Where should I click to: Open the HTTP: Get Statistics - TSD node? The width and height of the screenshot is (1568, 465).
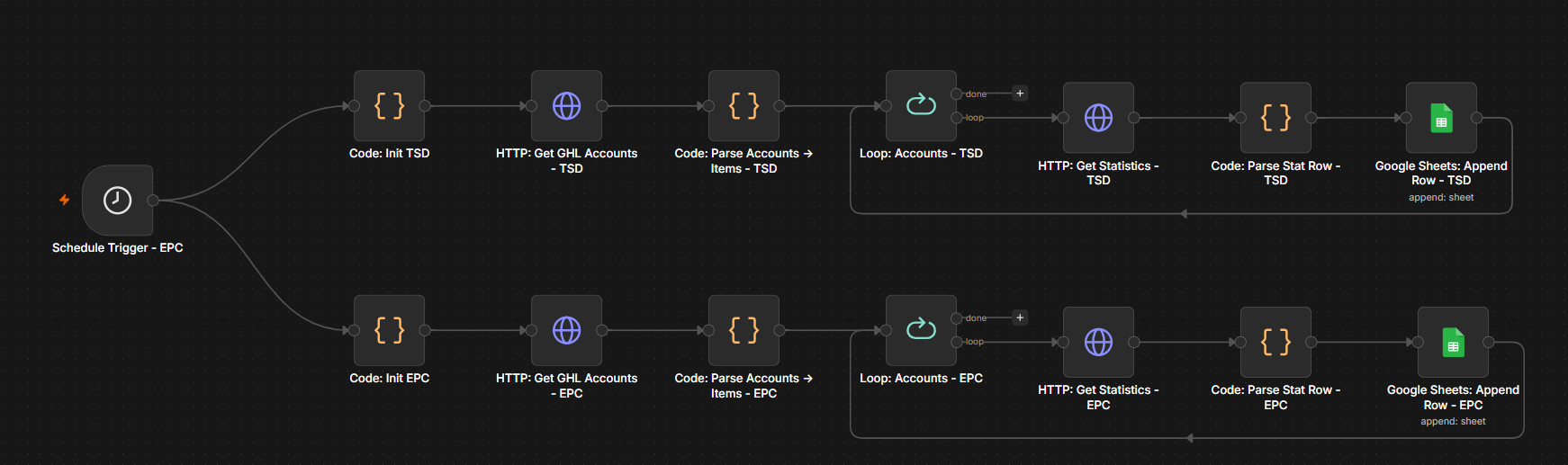(1098, 118)
